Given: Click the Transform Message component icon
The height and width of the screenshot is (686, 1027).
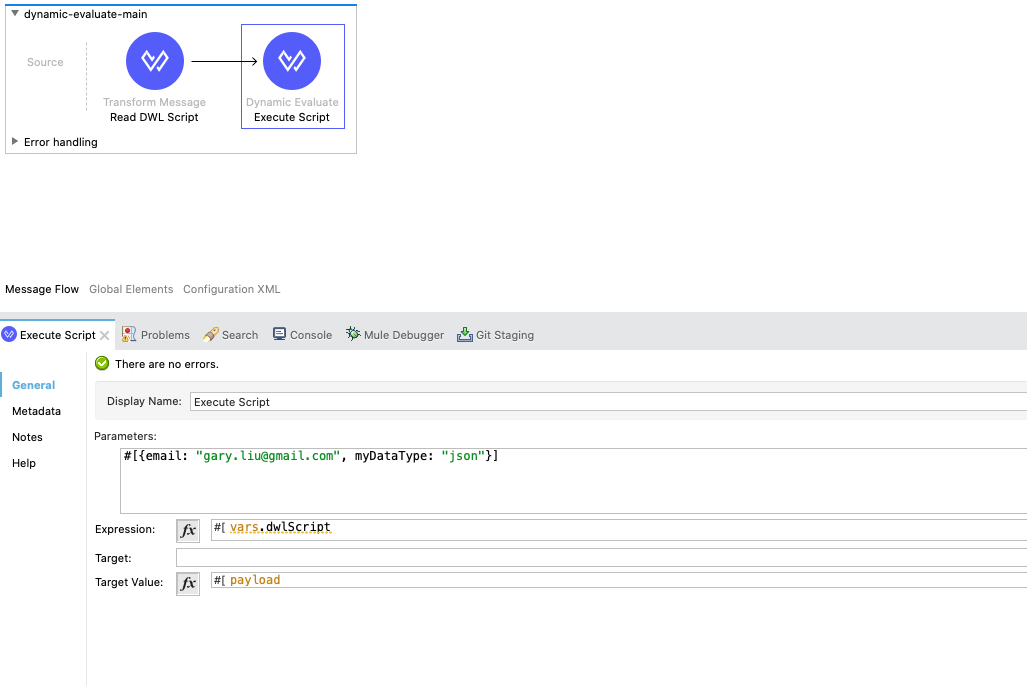Looking at the screenshot, I should tap(155, 61).
